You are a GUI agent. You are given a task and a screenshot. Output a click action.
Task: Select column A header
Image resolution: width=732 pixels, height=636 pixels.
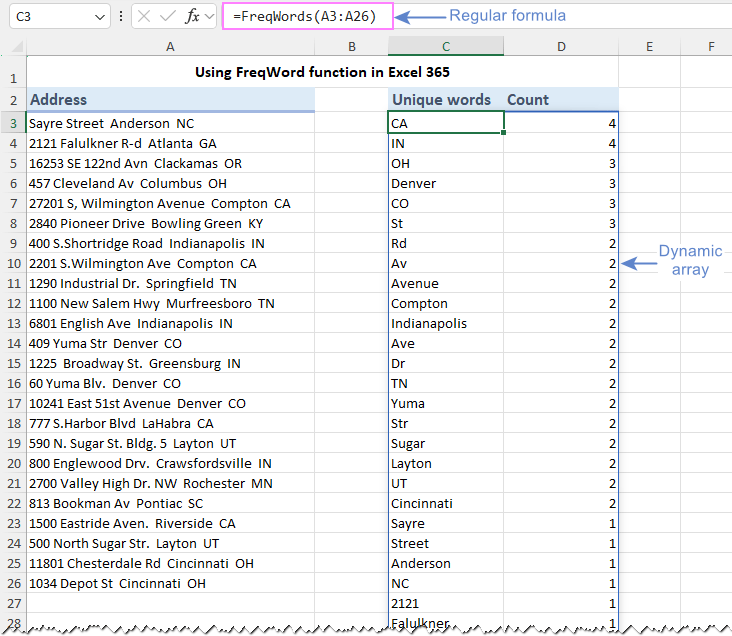point(170,46)
